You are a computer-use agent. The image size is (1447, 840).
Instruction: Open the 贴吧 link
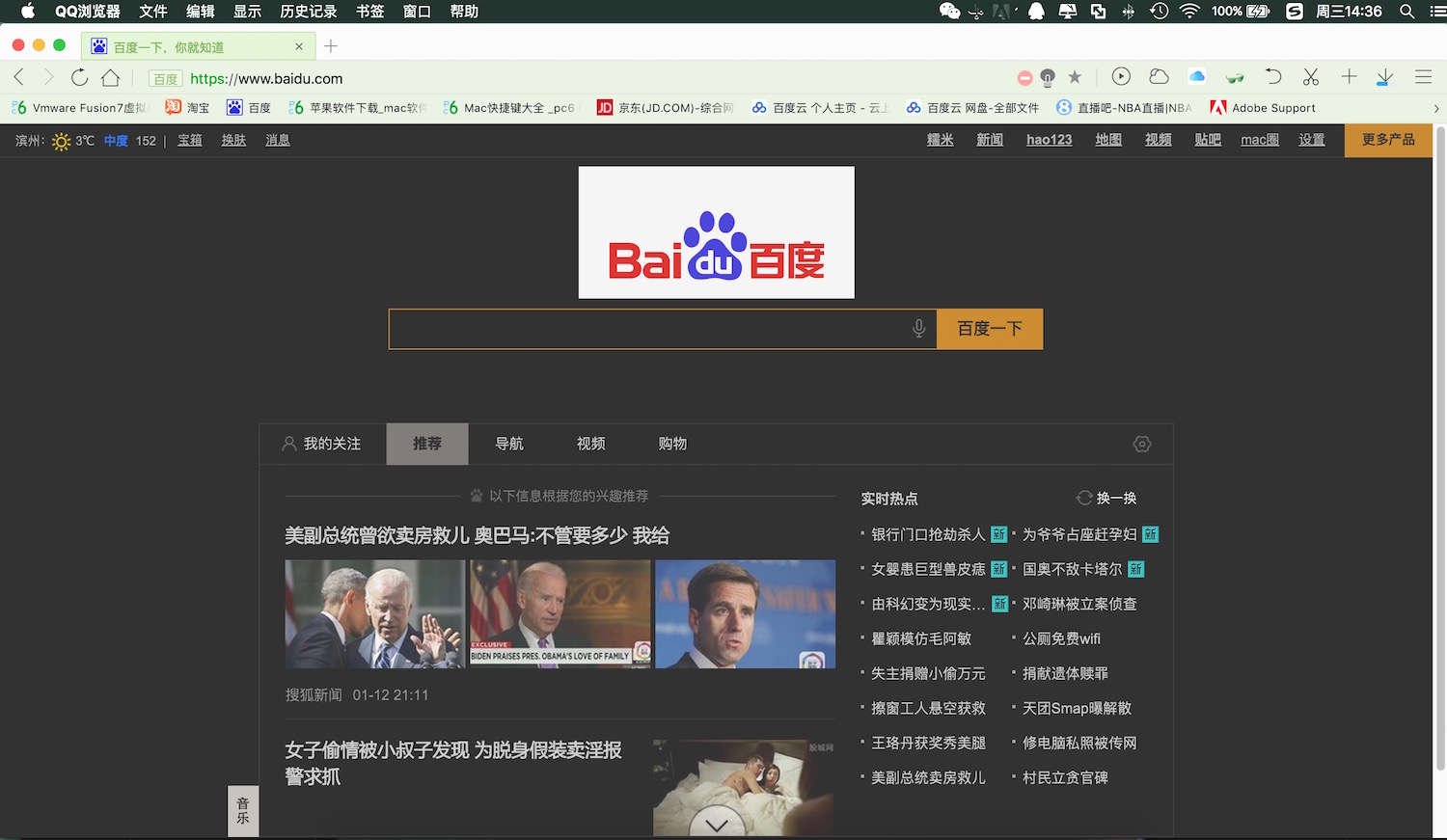(x=1208, y=140)
